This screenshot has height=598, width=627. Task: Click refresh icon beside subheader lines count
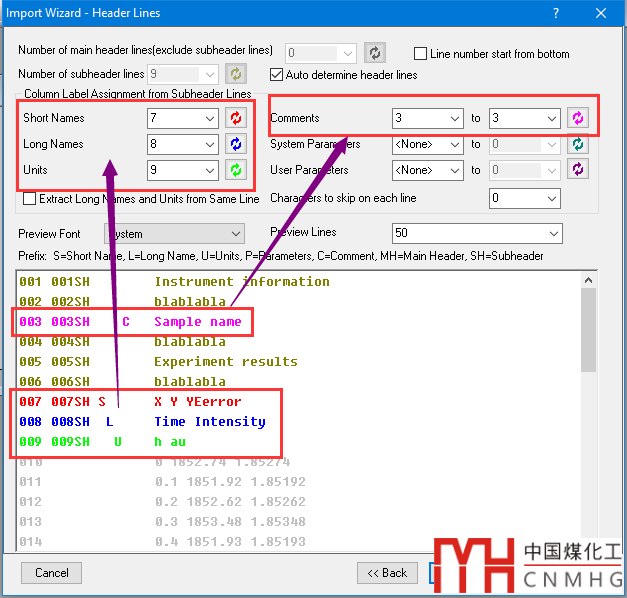(235, 74)
